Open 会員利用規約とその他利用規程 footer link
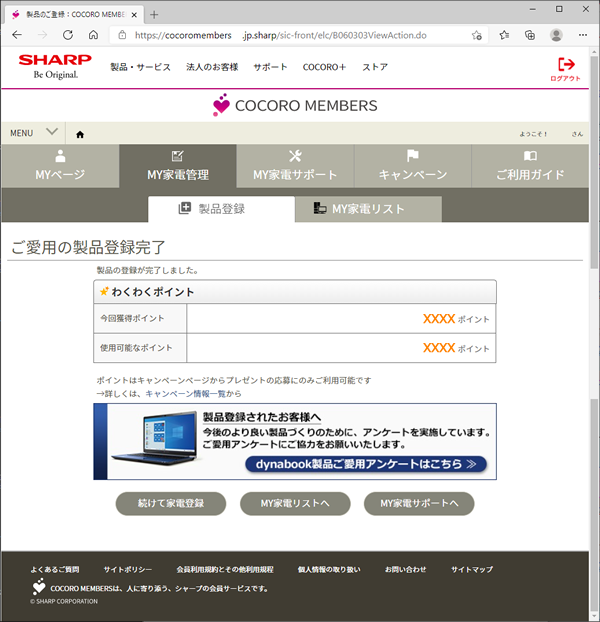The width and height of the screenshot is (600, 622). pyautogui.click(x=225, y=570)
